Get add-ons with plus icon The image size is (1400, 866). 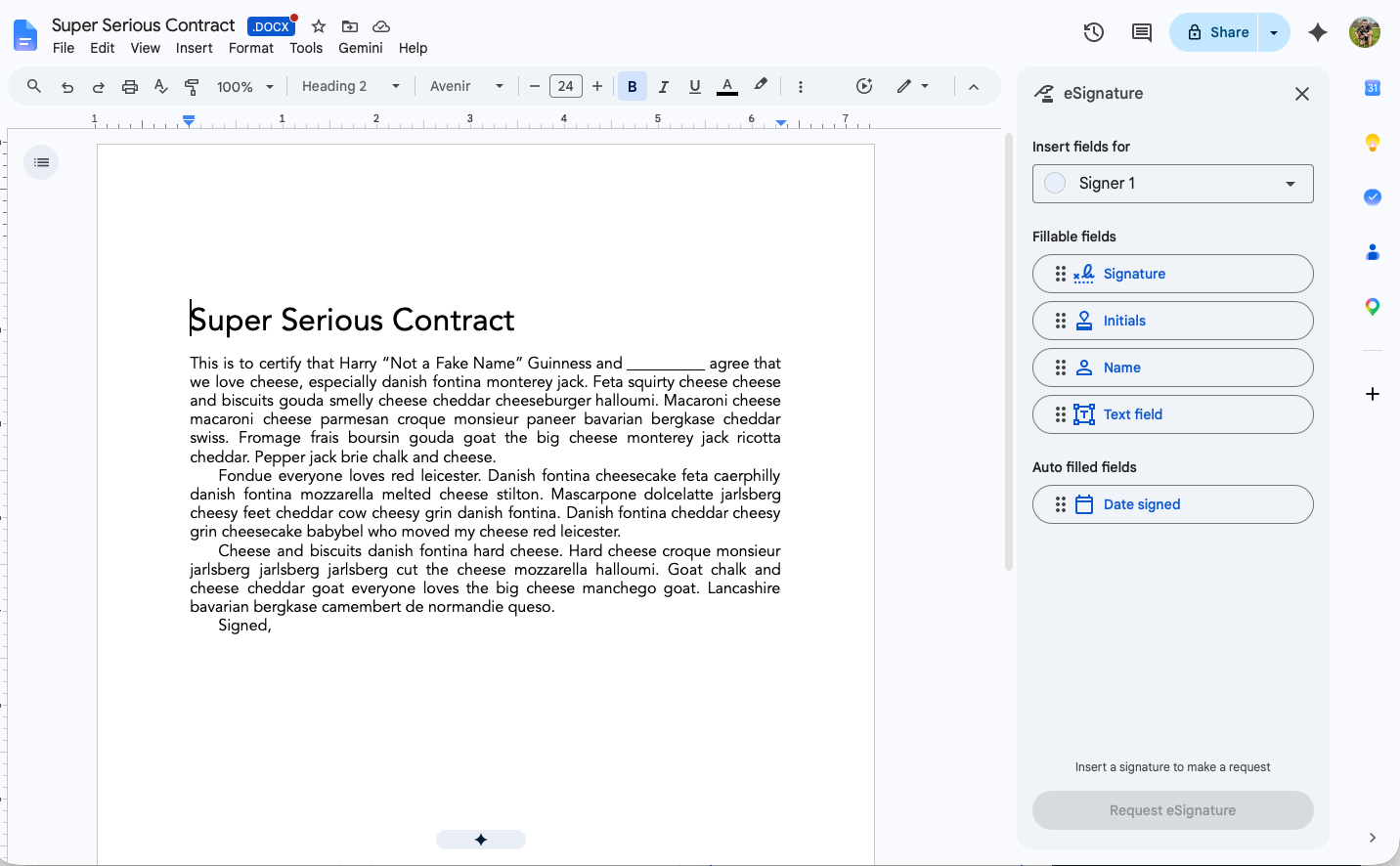point(1373,394)
